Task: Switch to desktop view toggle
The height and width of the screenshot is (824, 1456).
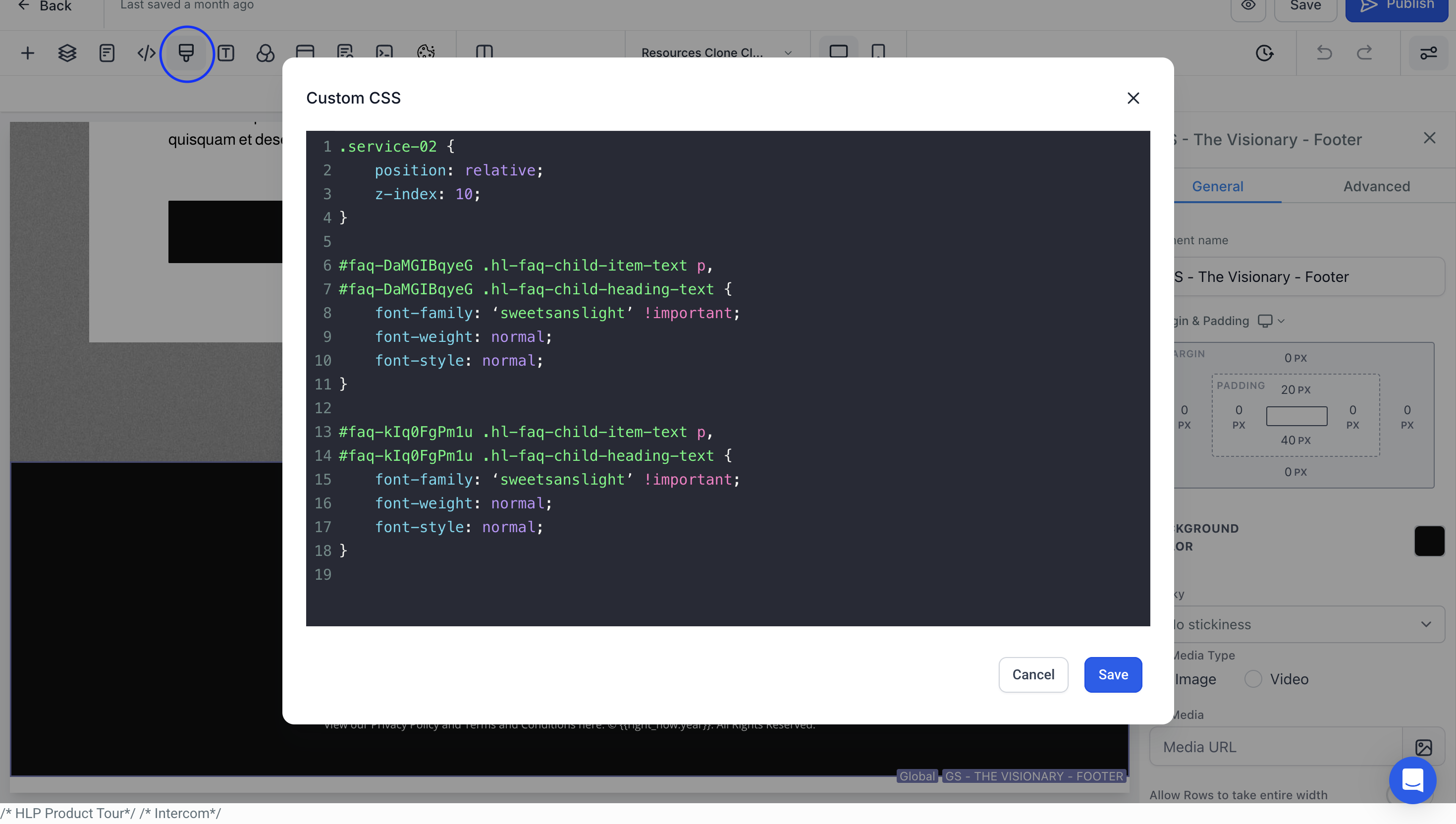Action: (x=838, y=52)
